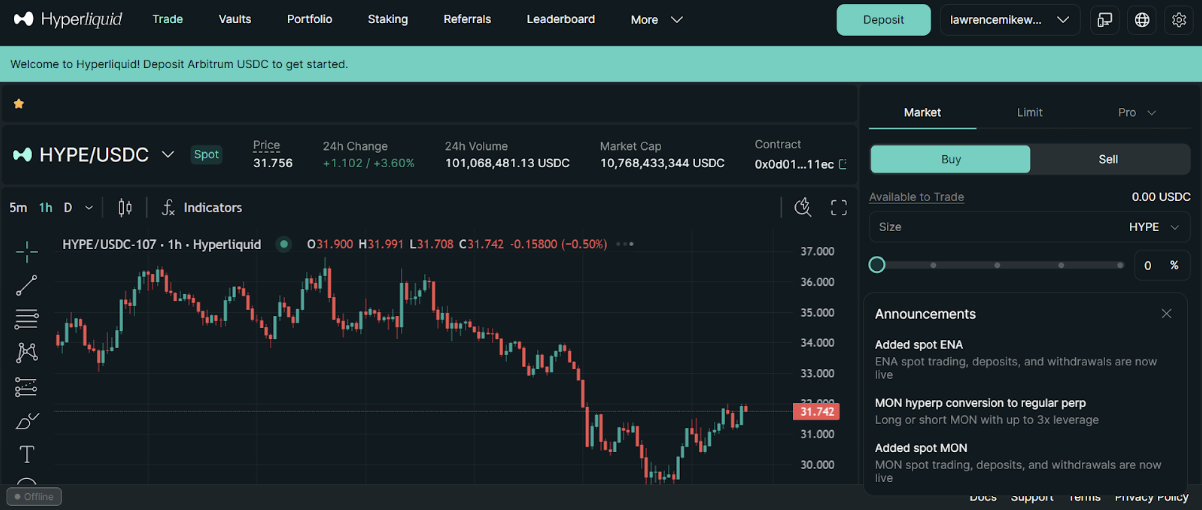Screen dimensions: 1202x510
Task: Open the lawrencemikew account dropdown
Action: point(1010,20)
